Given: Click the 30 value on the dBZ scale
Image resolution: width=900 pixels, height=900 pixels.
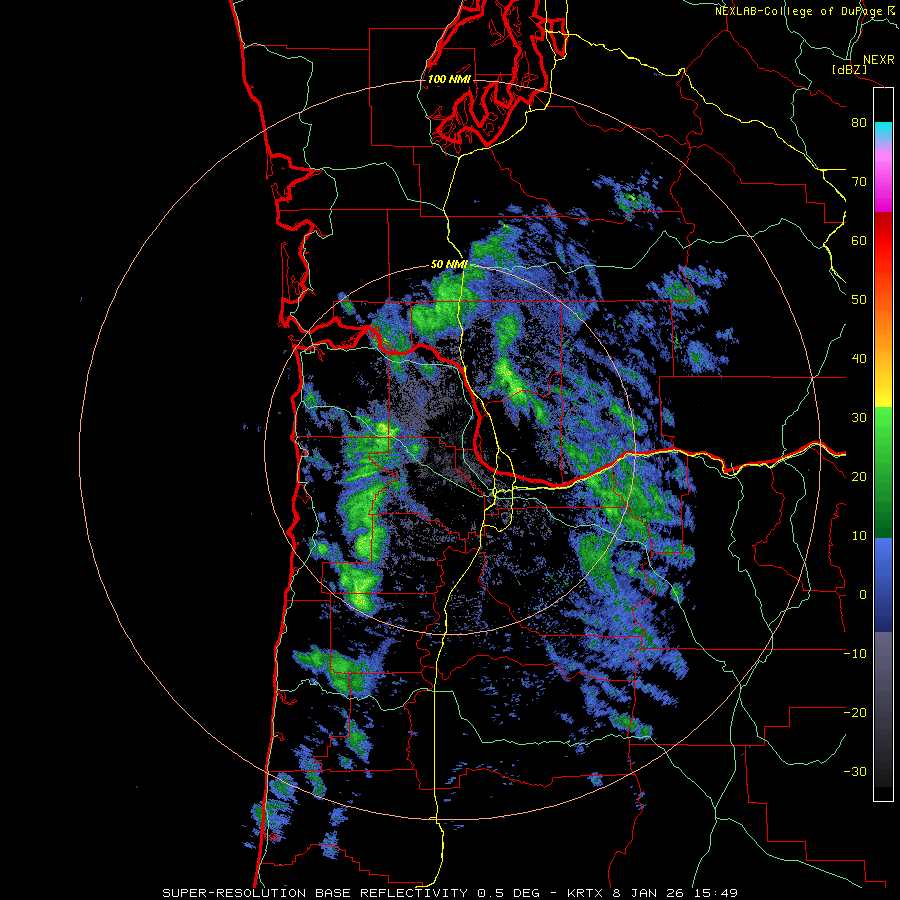Looking at the screenshot, I should (859, 417).
